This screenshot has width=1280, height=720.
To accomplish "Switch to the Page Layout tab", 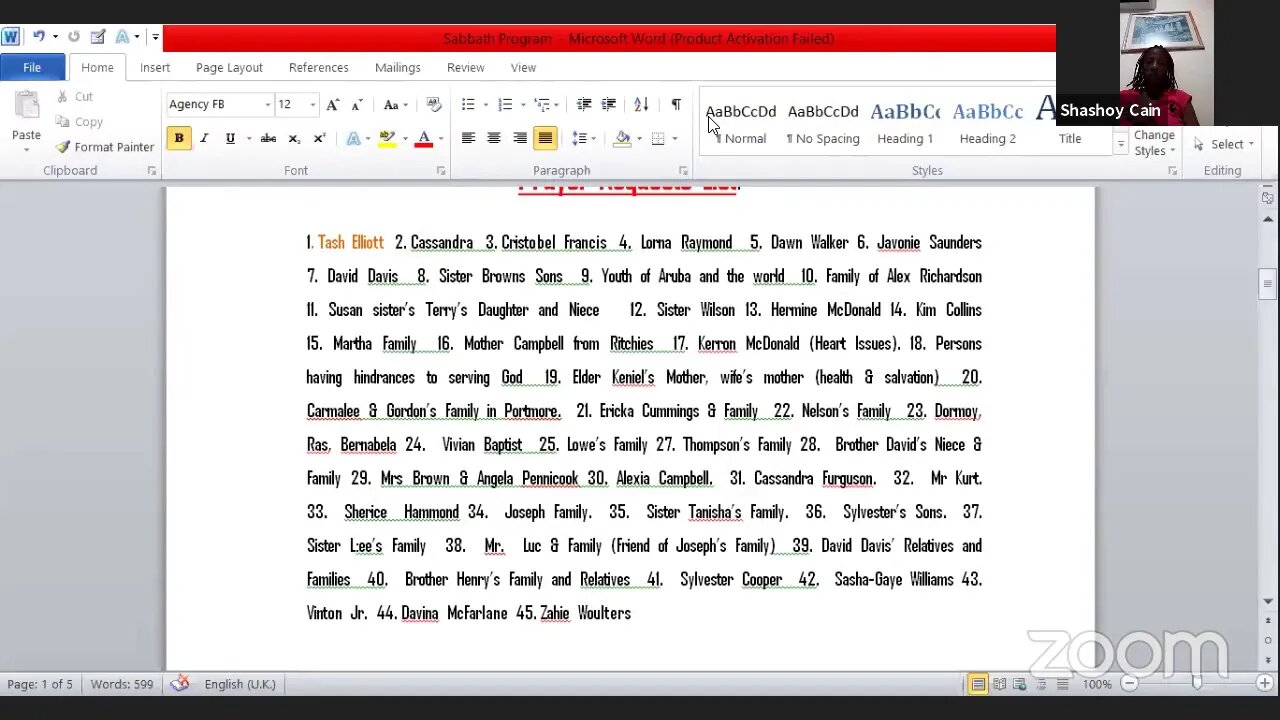I will pos(229,67).
